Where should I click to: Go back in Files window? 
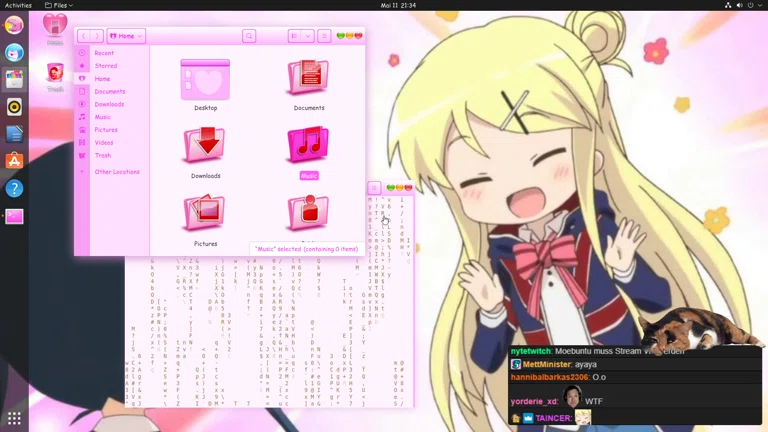(x=84, y=36)
